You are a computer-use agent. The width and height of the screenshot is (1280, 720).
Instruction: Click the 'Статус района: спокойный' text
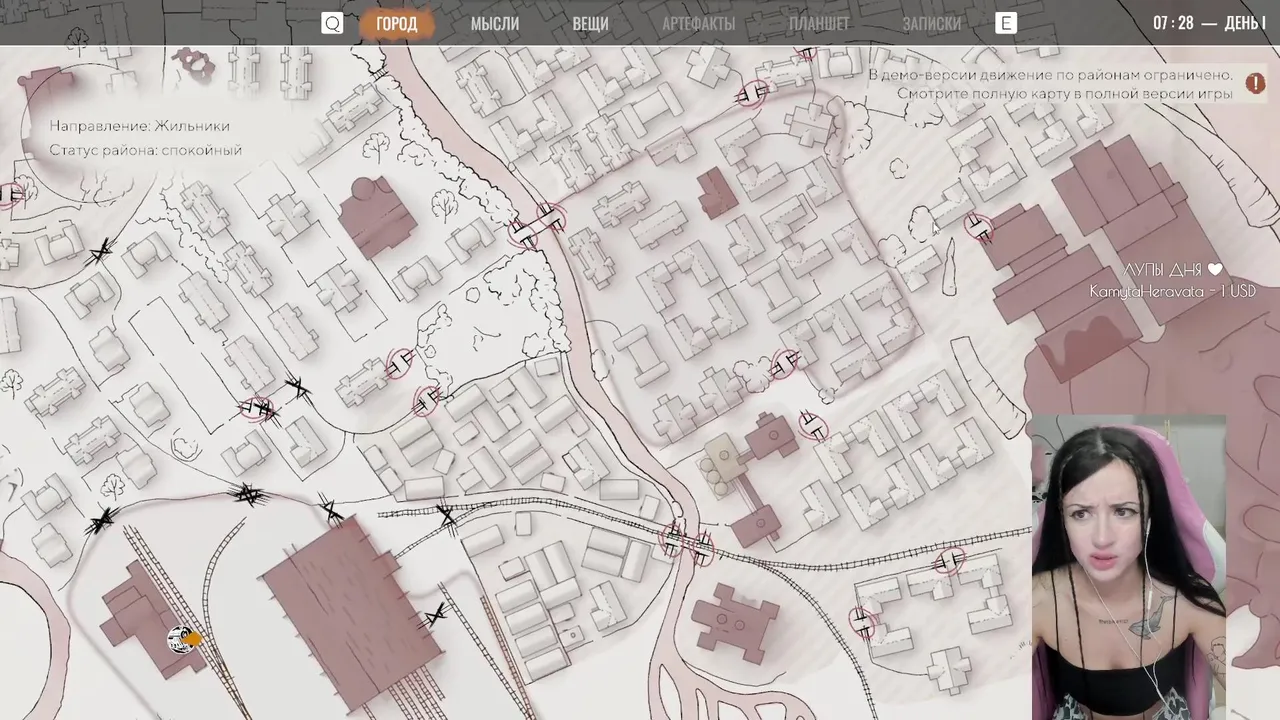(146, 150)
